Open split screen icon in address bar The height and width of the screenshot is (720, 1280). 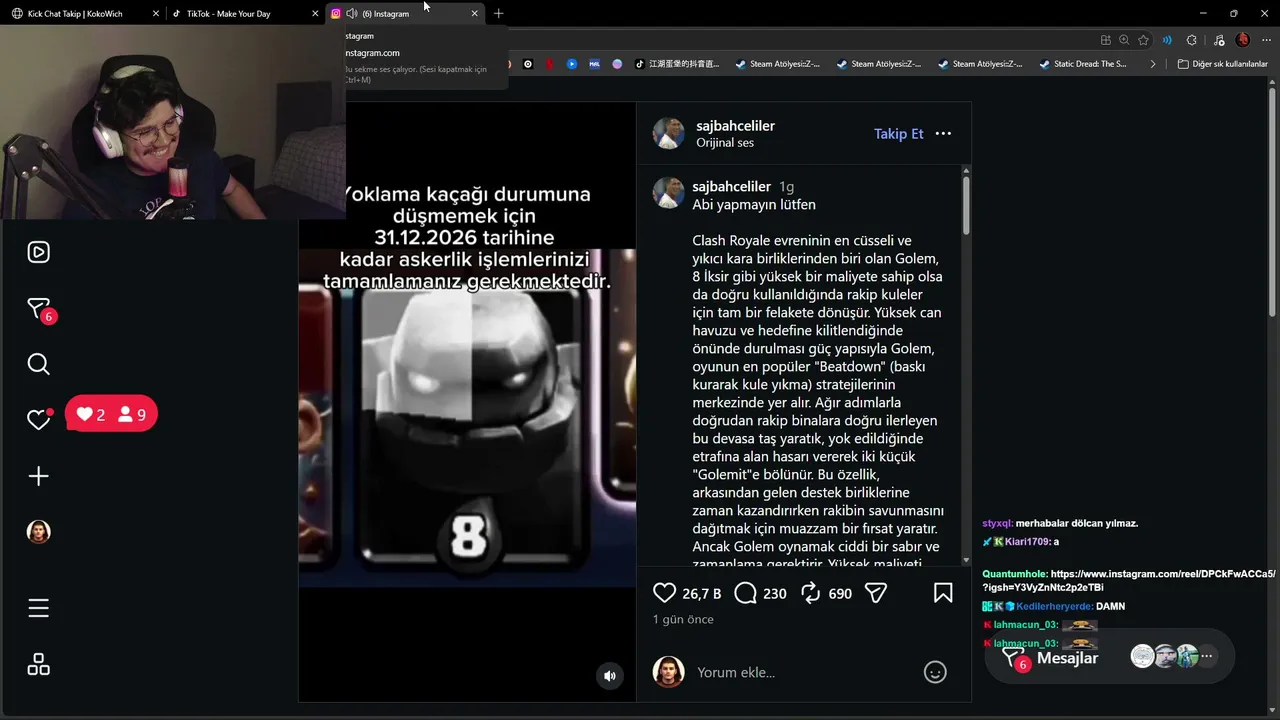click(x=1105, y=40)
